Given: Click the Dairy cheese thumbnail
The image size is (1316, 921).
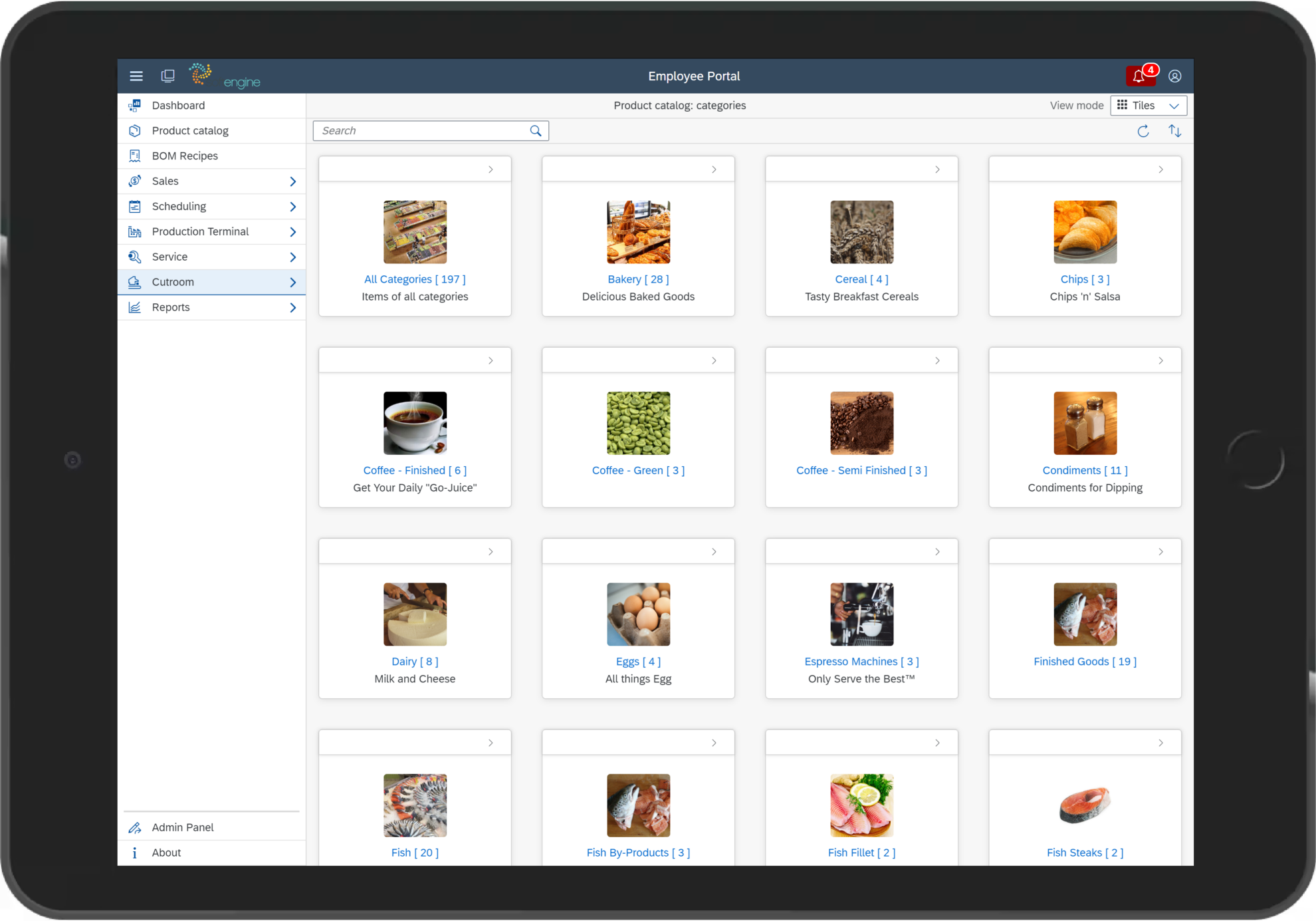Looking at the screenshot, I should tap(415, 614).
